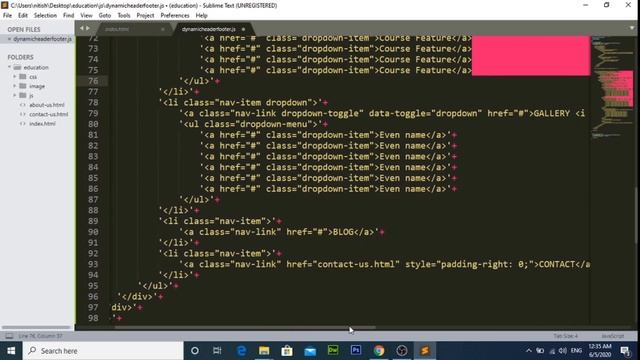Viewport: 640px width, 360px height.
Task: Click the js folder icon
Action: coord(23,95)
